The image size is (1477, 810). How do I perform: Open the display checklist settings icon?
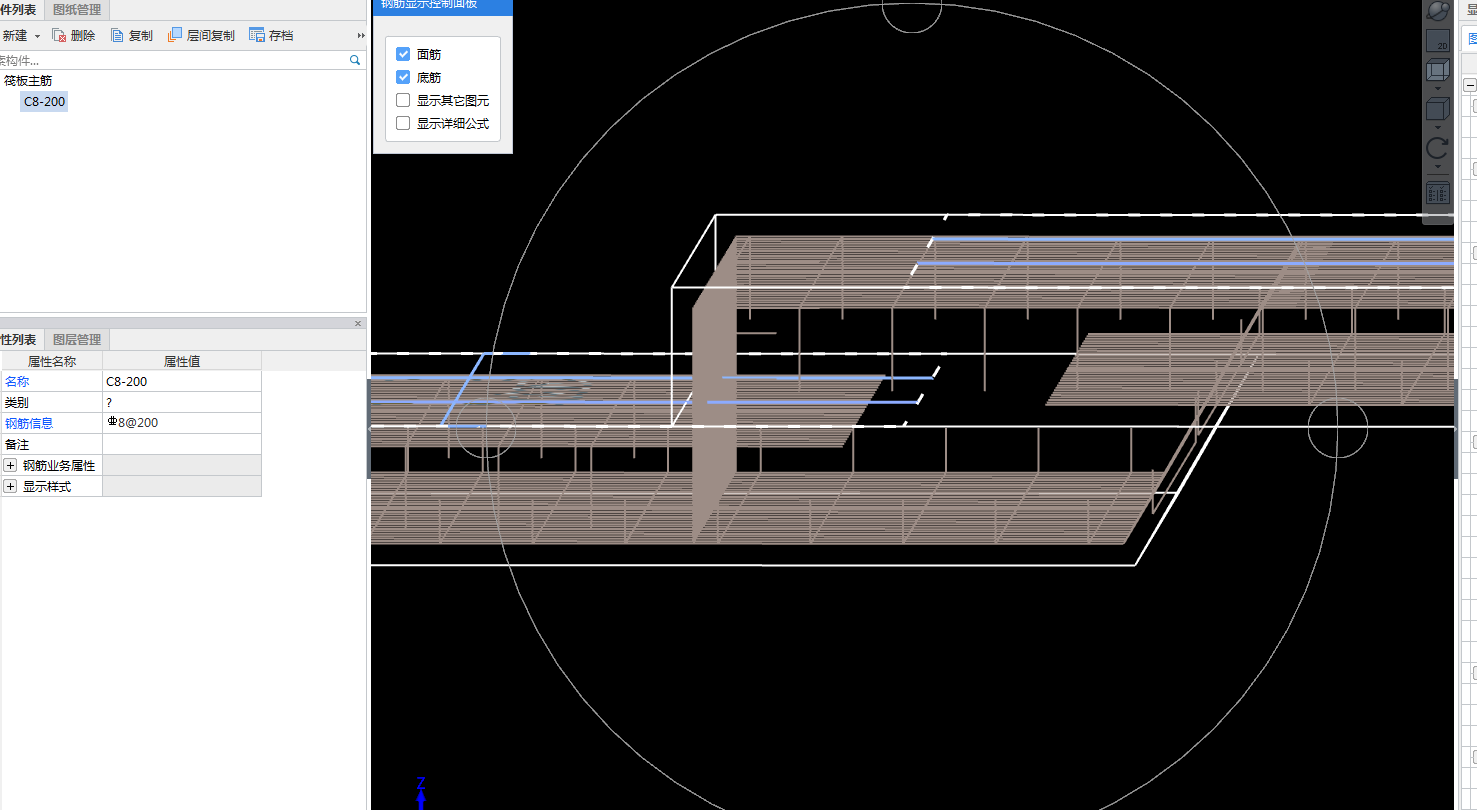(x=1437, y=193)
